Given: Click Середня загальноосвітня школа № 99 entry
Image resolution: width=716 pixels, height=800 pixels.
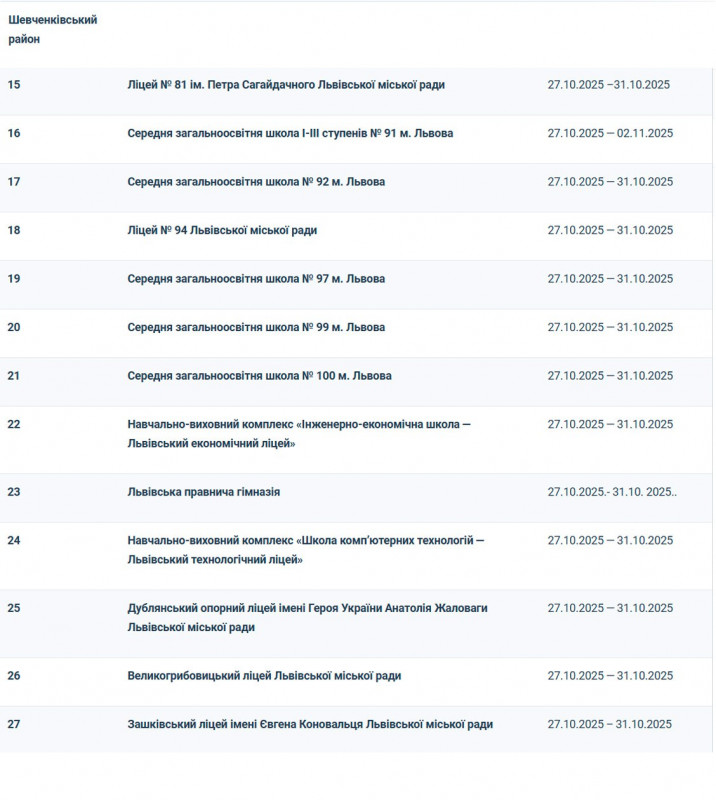Looking at the screenshot, I should (x=256, y=327).
